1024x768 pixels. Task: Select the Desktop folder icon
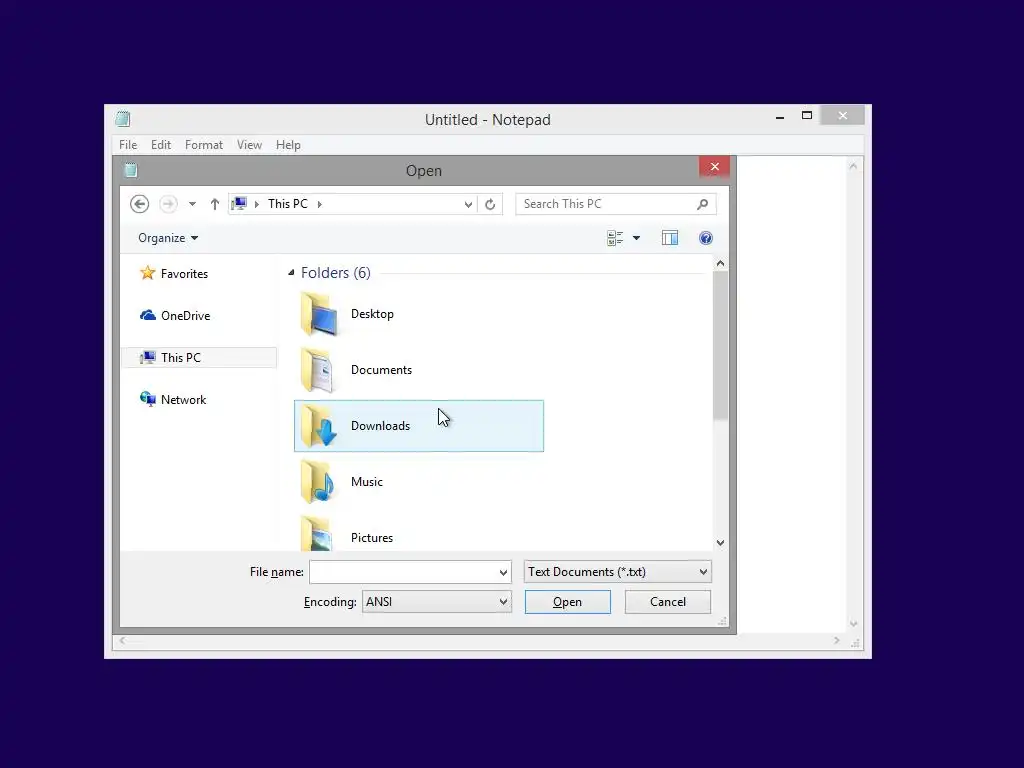click(319, 314)
